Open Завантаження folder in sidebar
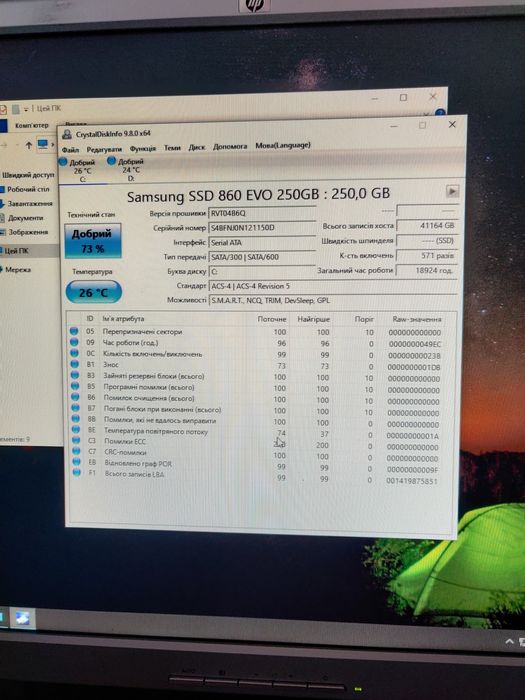 (29, 204)
